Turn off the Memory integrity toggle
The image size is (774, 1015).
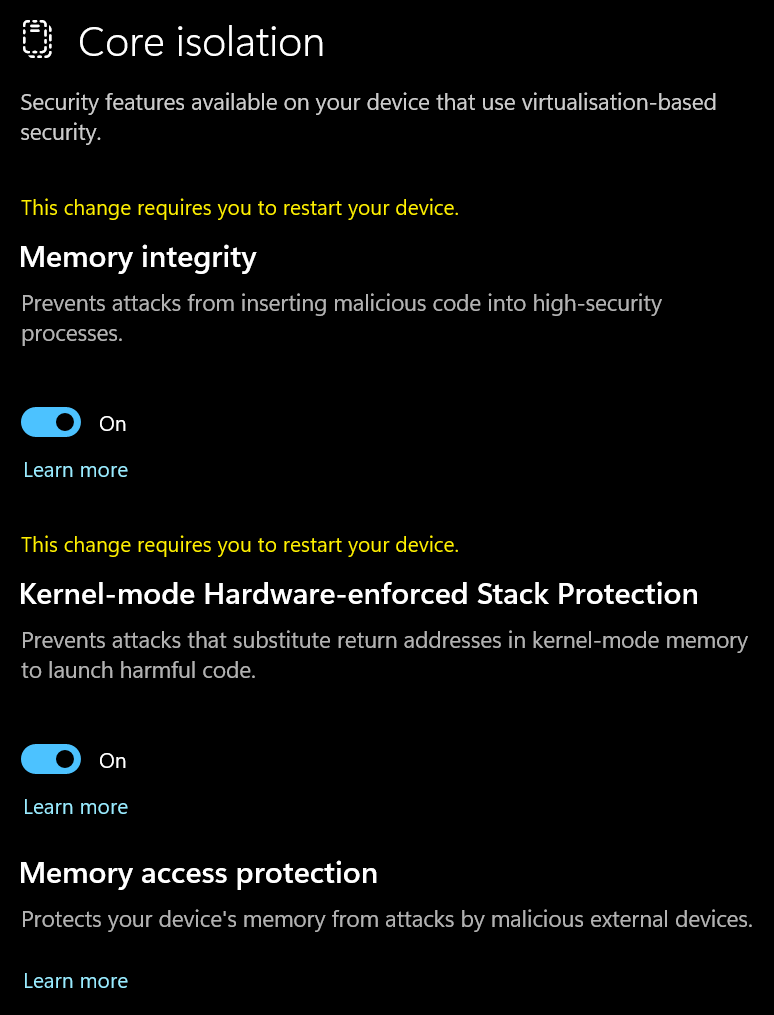click(x=51, y=423)
